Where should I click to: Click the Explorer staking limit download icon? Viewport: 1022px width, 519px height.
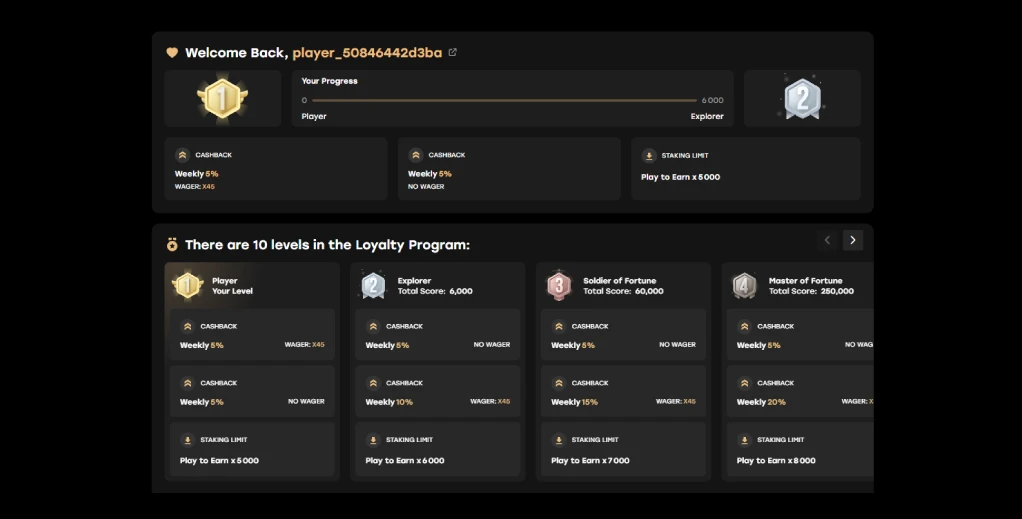pos(373,440)
